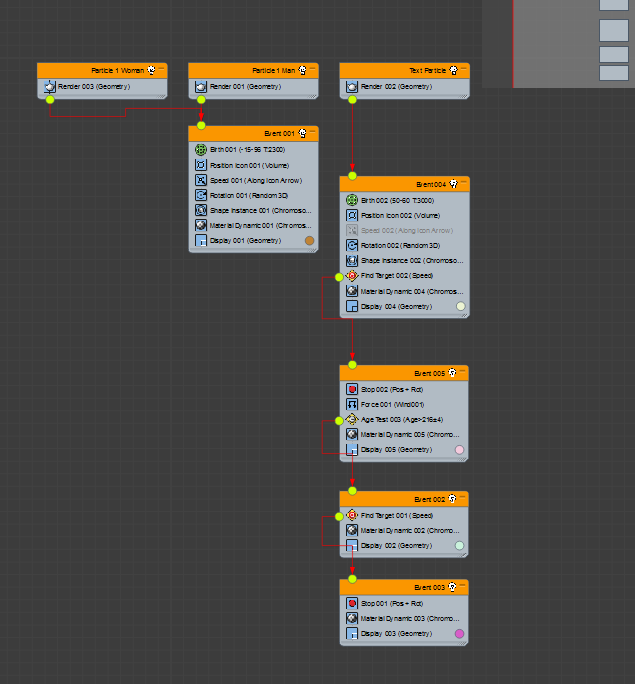Click the Material Dynamic 005 operator icon

click(352, 434)
